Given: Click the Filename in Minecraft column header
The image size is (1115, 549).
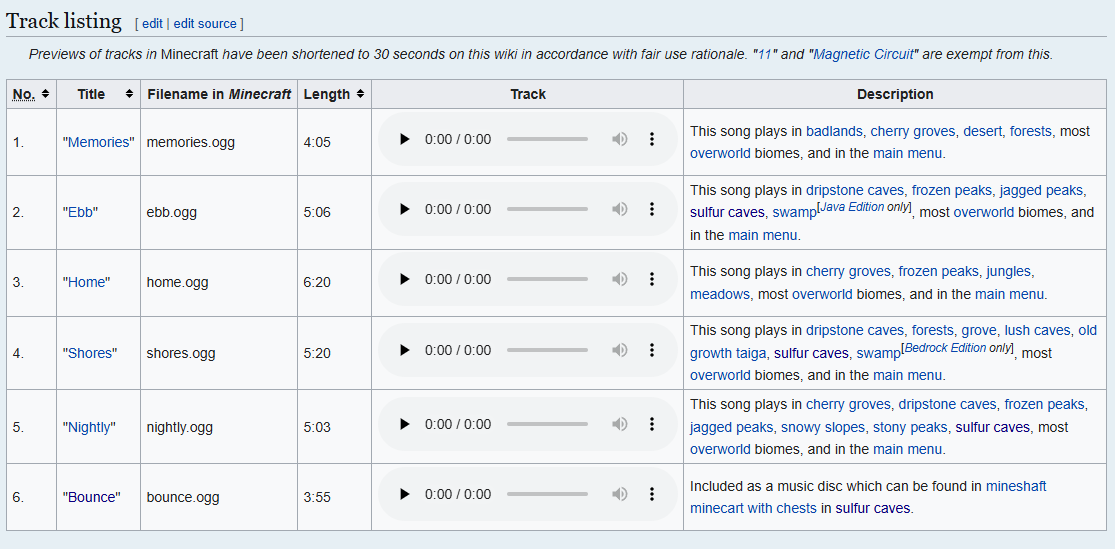Looking at the screenshot, I should click(219, 94).
